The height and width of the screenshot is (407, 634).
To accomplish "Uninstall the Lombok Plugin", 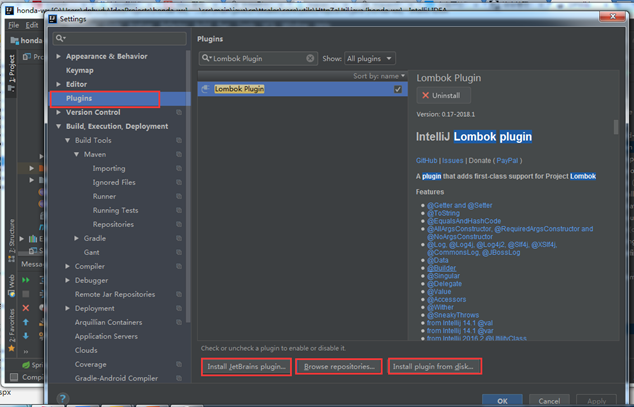I will [444, 96].
